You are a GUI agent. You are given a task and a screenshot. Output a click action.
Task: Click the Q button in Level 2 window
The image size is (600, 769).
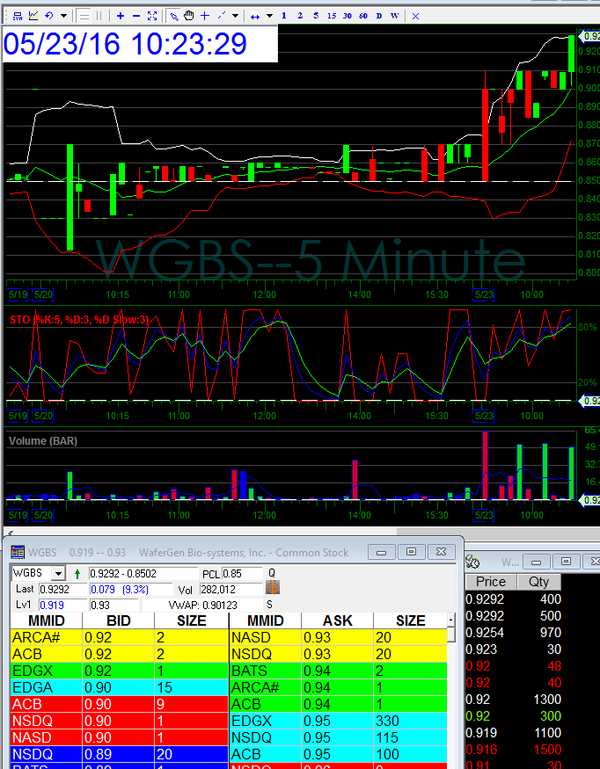click(x=270, y=573)
